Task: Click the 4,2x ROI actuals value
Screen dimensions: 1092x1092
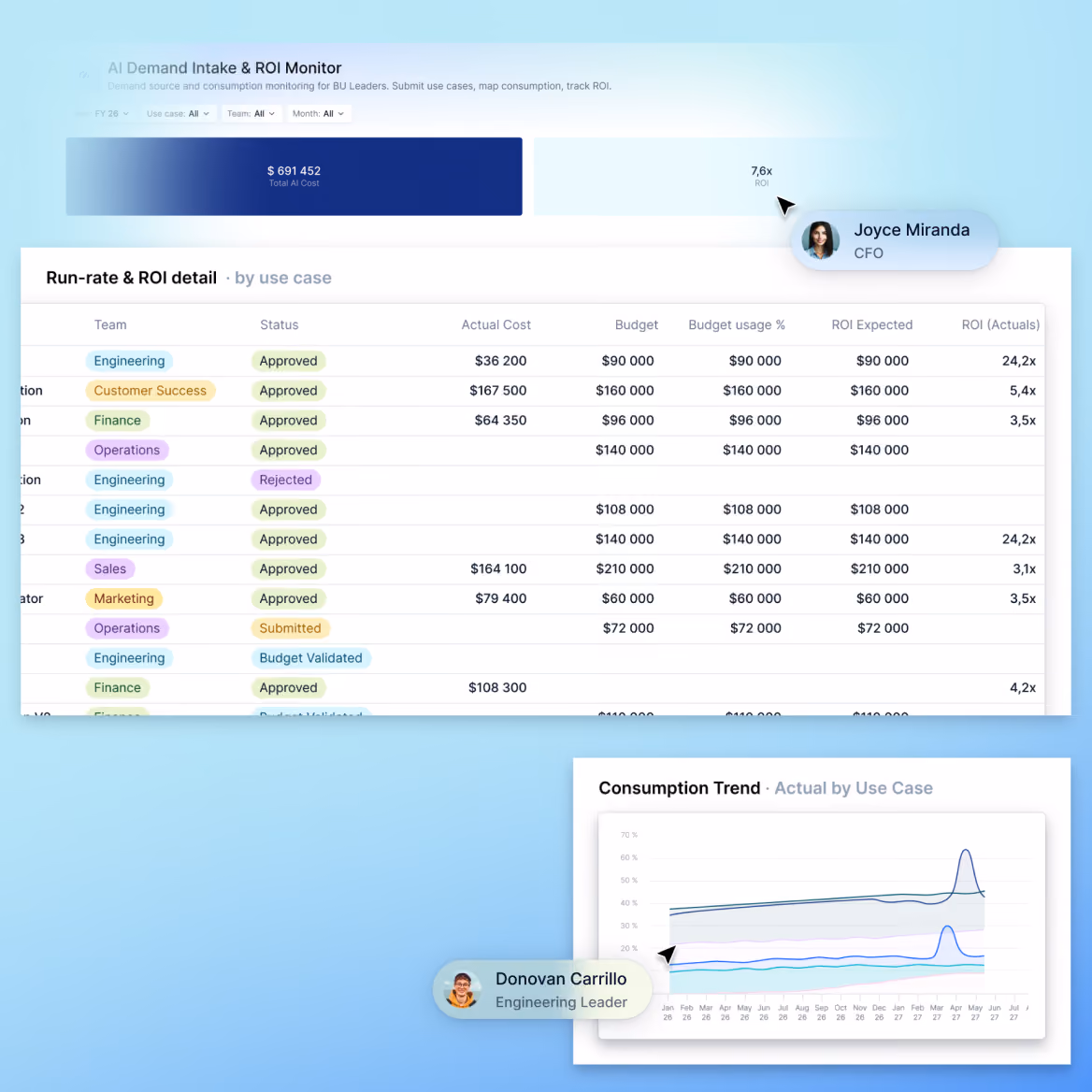Action: point(1023,688)
